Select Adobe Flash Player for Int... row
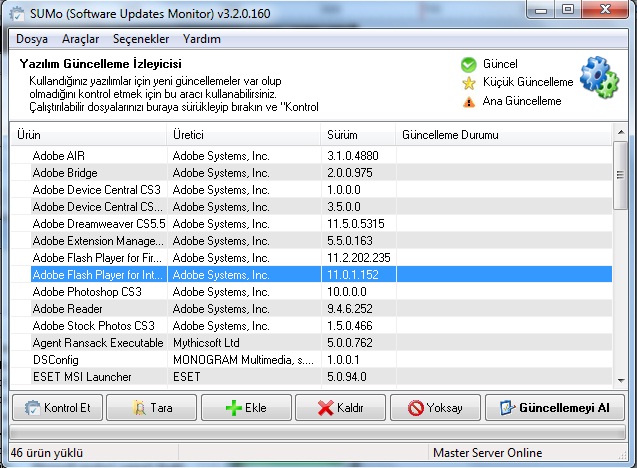Screen dimensions: 637x468 pyautogui.click(x=311, y=275)
